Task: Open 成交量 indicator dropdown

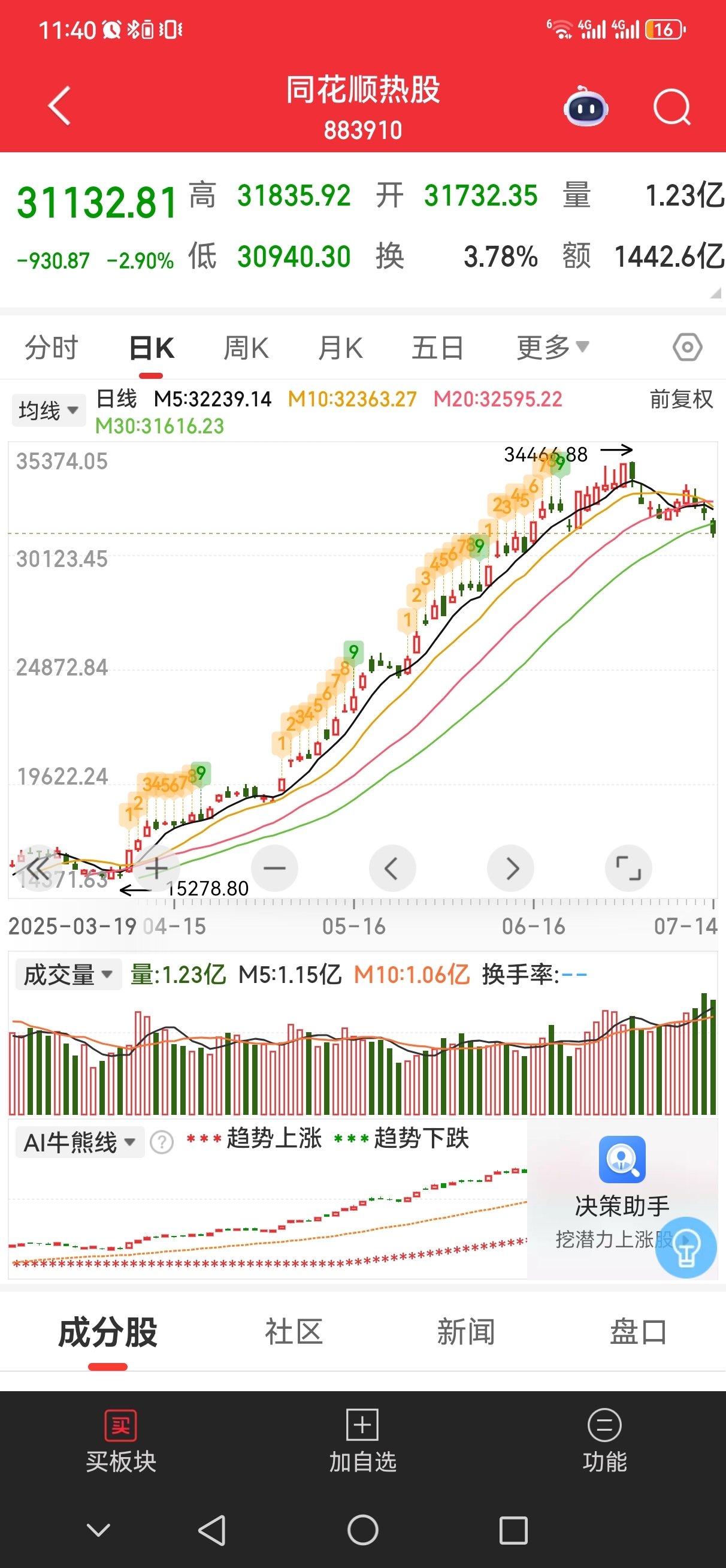Action: pos(69,975)
